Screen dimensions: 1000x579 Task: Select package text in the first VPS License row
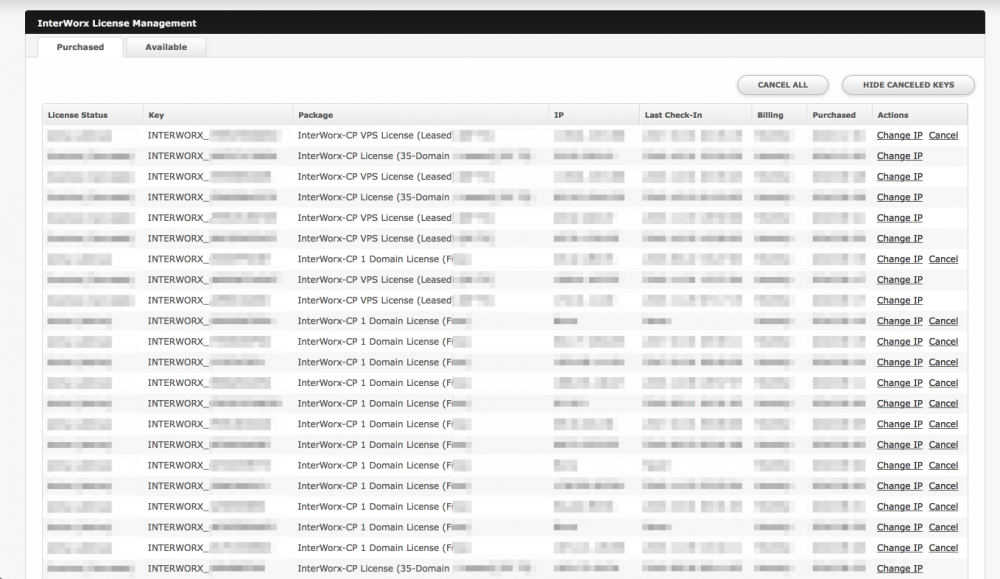[x=375, y=135]
